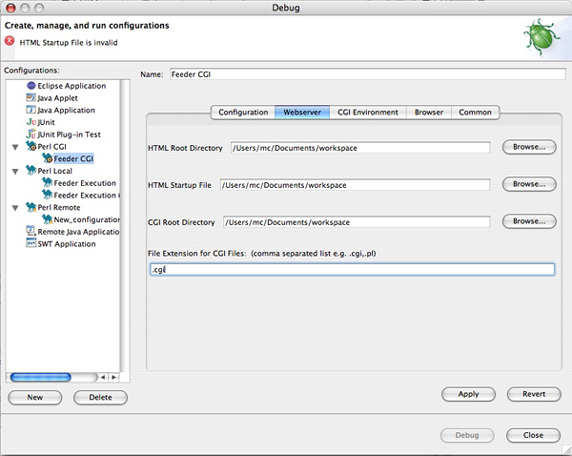572x456 pixels.
Task: Click the scroll left arrow under configurations
Action: 103,377
